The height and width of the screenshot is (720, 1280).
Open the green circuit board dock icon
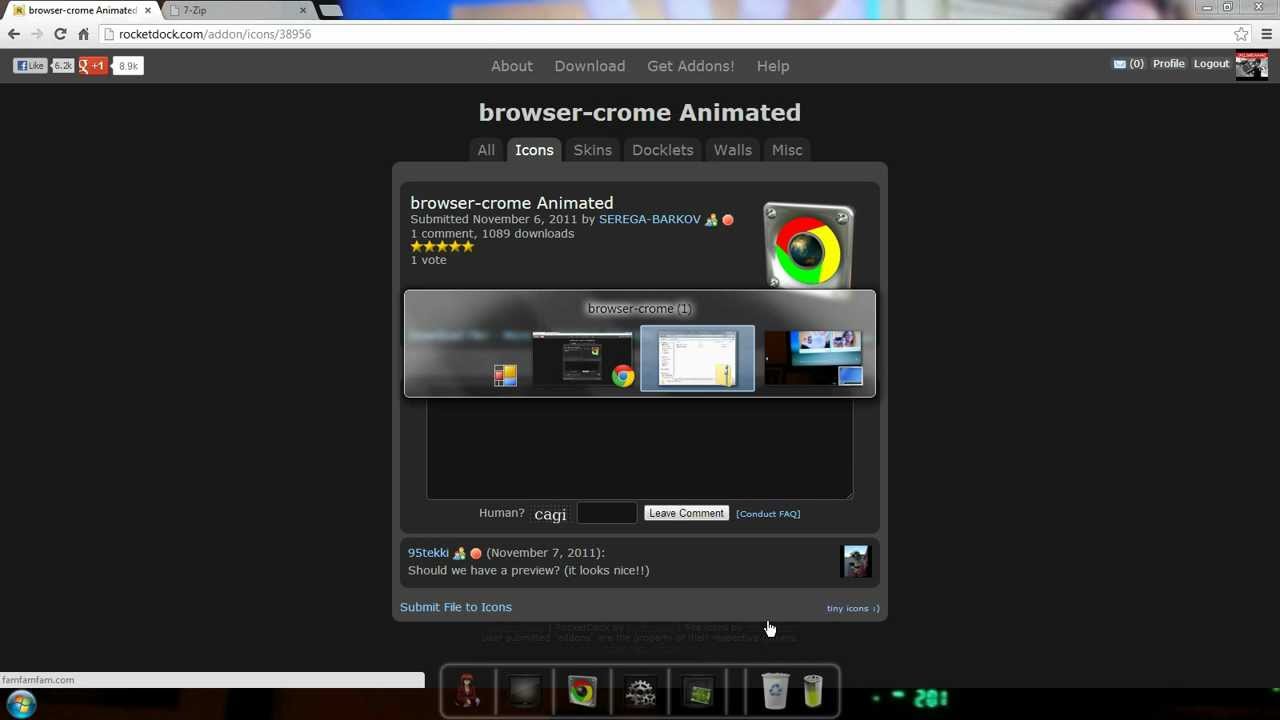click(x=698, y=691)
